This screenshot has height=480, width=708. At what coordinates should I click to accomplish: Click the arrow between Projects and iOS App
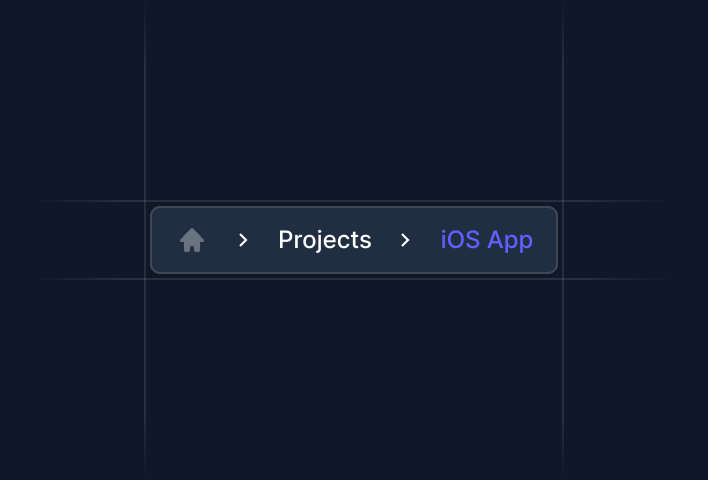tap(405, 240)
